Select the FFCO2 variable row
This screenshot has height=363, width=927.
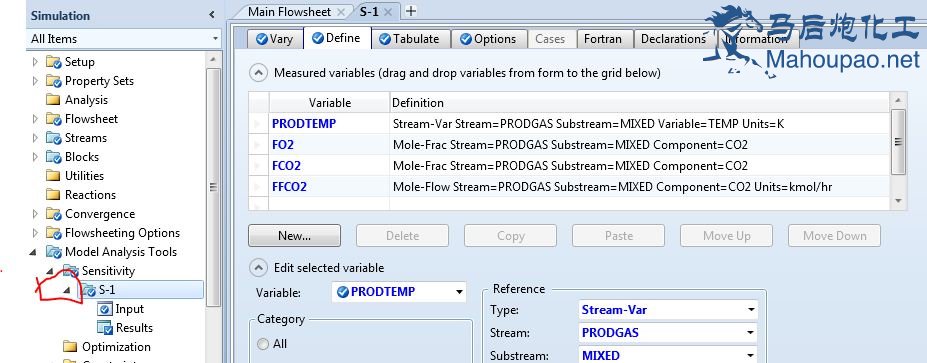(x=569, y=187)
